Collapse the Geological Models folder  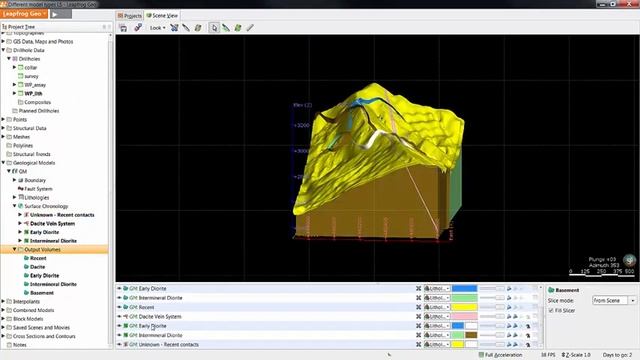click(x=3, y=162)
